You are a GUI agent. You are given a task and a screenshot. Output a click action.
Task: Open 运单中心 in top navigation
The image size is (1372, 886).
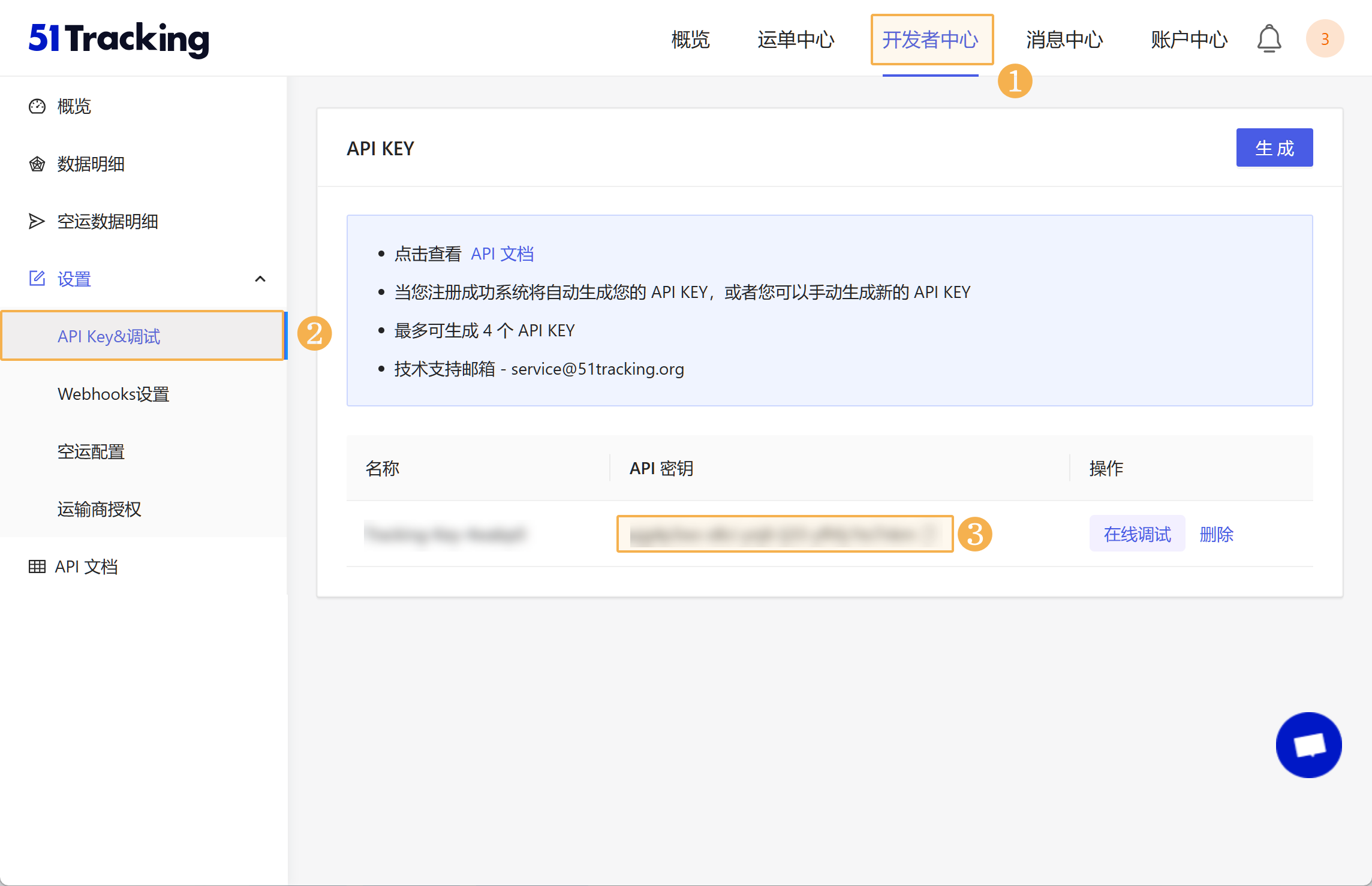pos(796,40)
